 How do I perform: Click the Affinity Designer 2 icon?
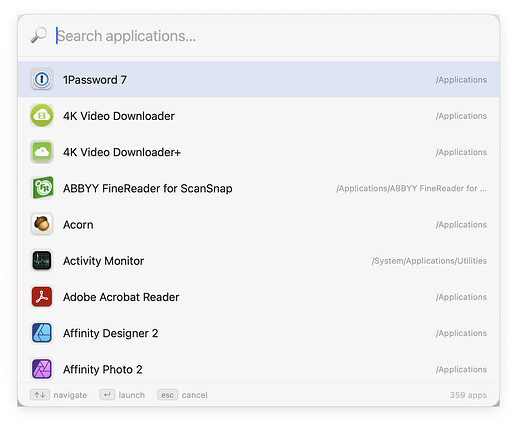click(x=42, y=333)
